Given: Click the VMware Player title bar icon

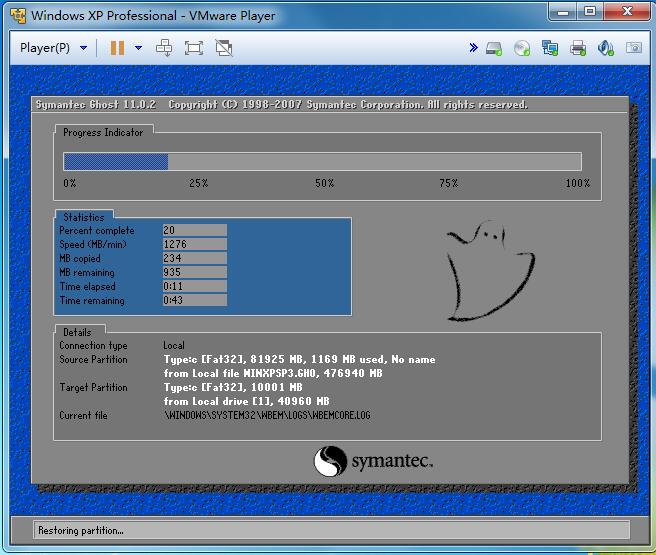Looking at the screenshot, I should pyautogui.click(x=18, y=16).
